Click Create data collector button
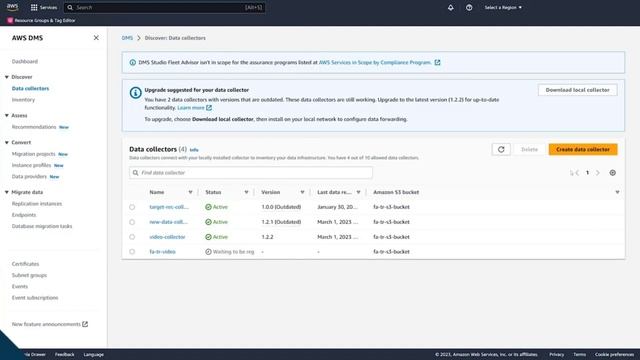This screenshot has width=640, height=360. (583, 149)
